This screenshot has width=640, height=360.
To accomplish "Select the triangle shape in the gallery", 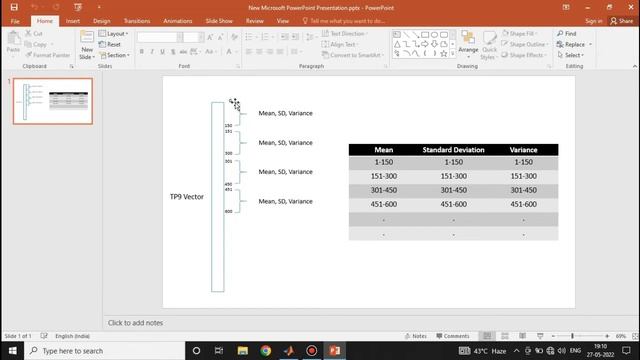I will point(397,44).
